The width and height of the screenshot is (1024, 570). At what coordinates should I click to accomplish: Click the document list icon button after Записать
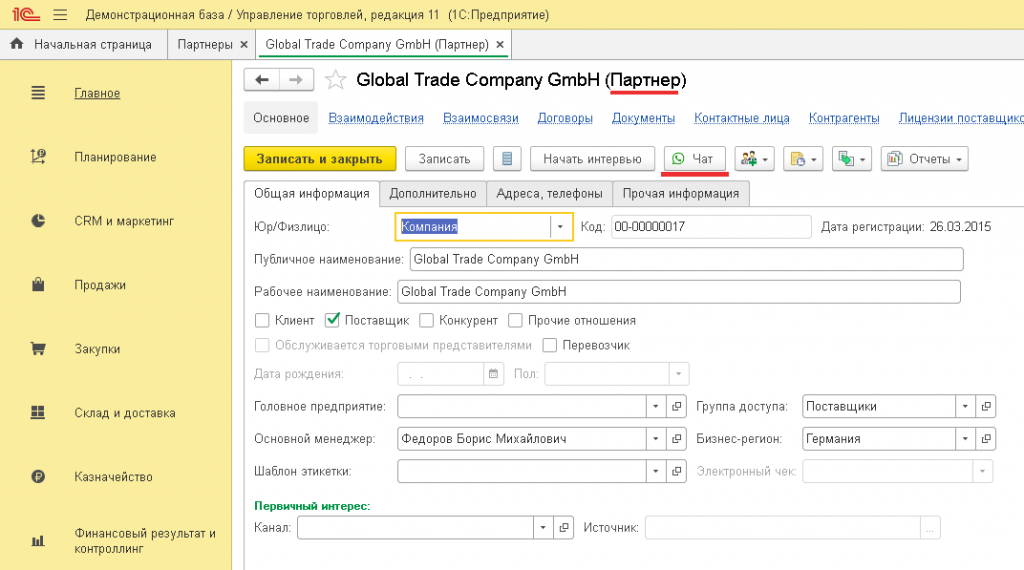click(x=507, y=159)
